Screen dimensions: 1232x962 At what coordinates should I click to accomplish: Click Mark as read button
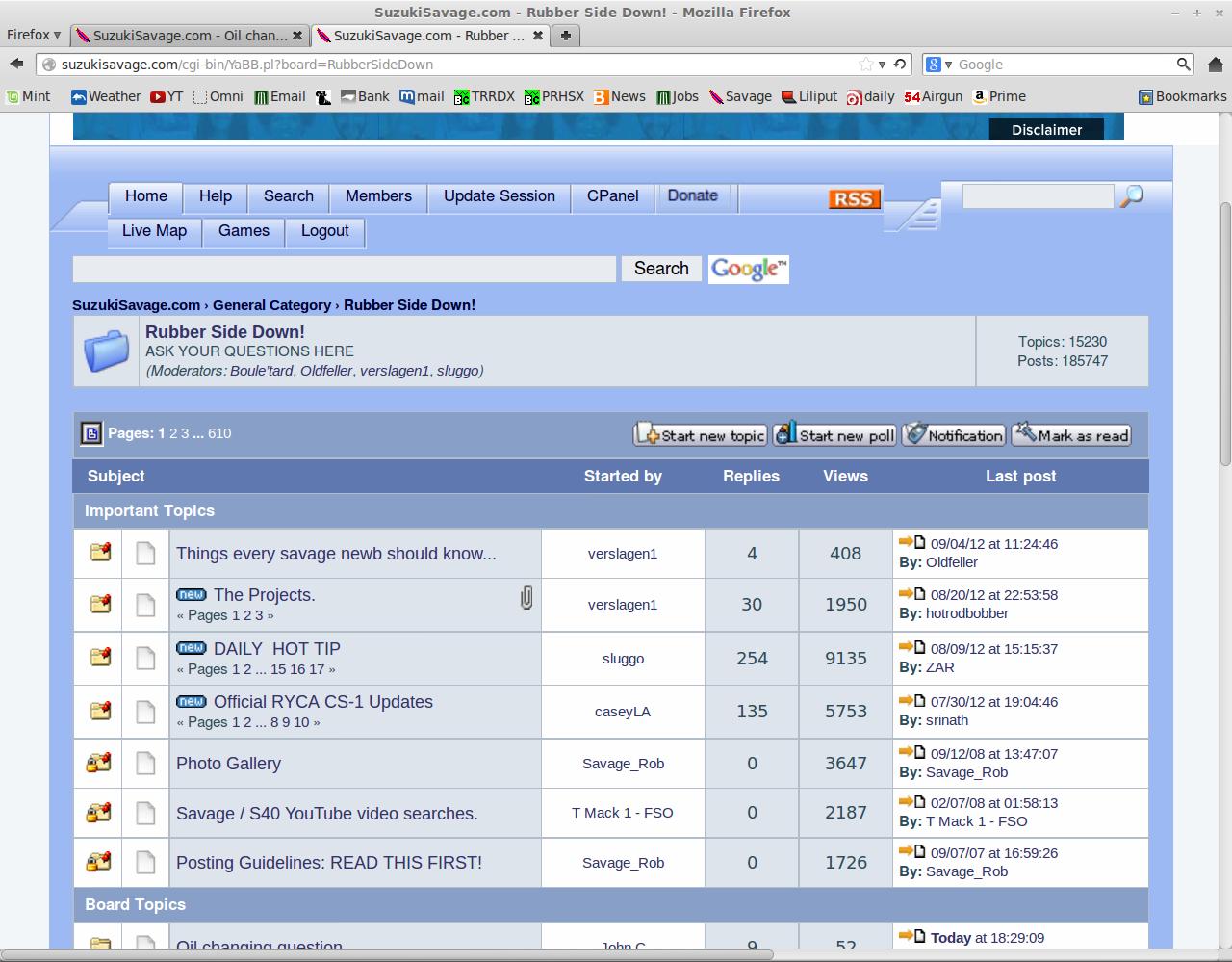pyautogui.click(x=1071, y=435)
